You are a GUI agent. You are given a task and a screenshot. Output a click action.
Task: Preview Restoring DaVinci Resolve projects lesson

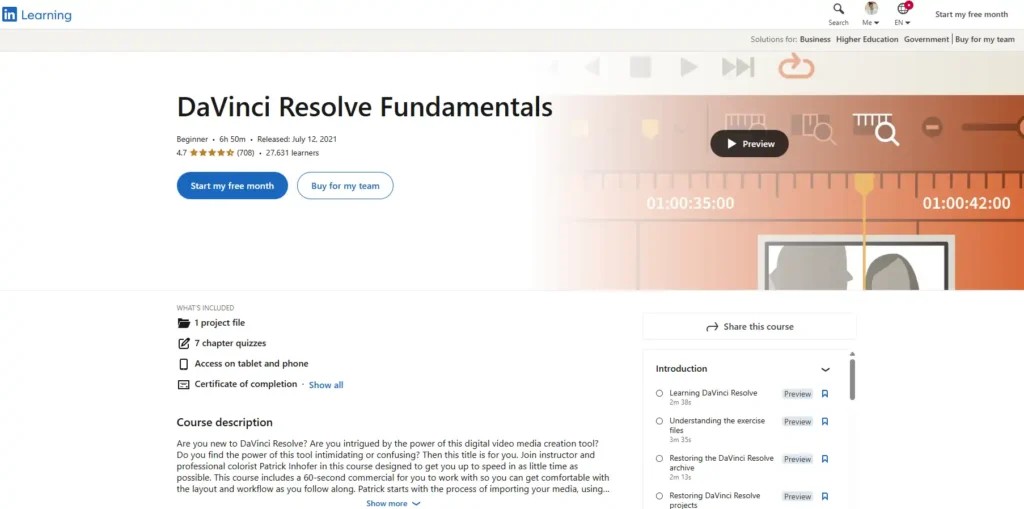(x=797, y=497)
